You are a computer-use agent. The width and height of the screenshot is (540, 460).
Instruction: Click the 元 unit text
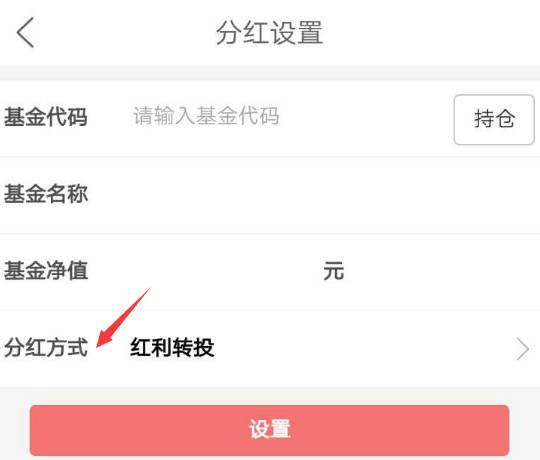pos(333,271)
